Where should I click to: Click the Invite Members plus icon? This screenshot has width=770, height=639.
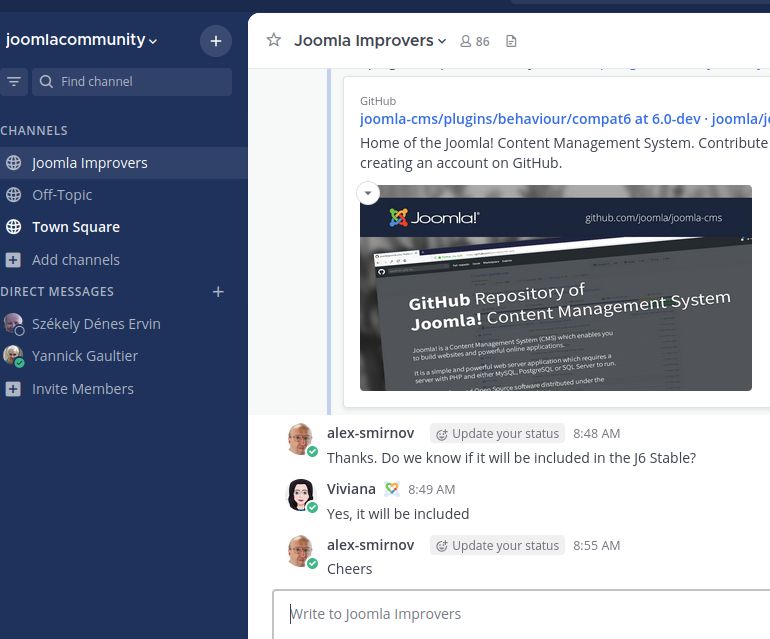click(13, 389)
